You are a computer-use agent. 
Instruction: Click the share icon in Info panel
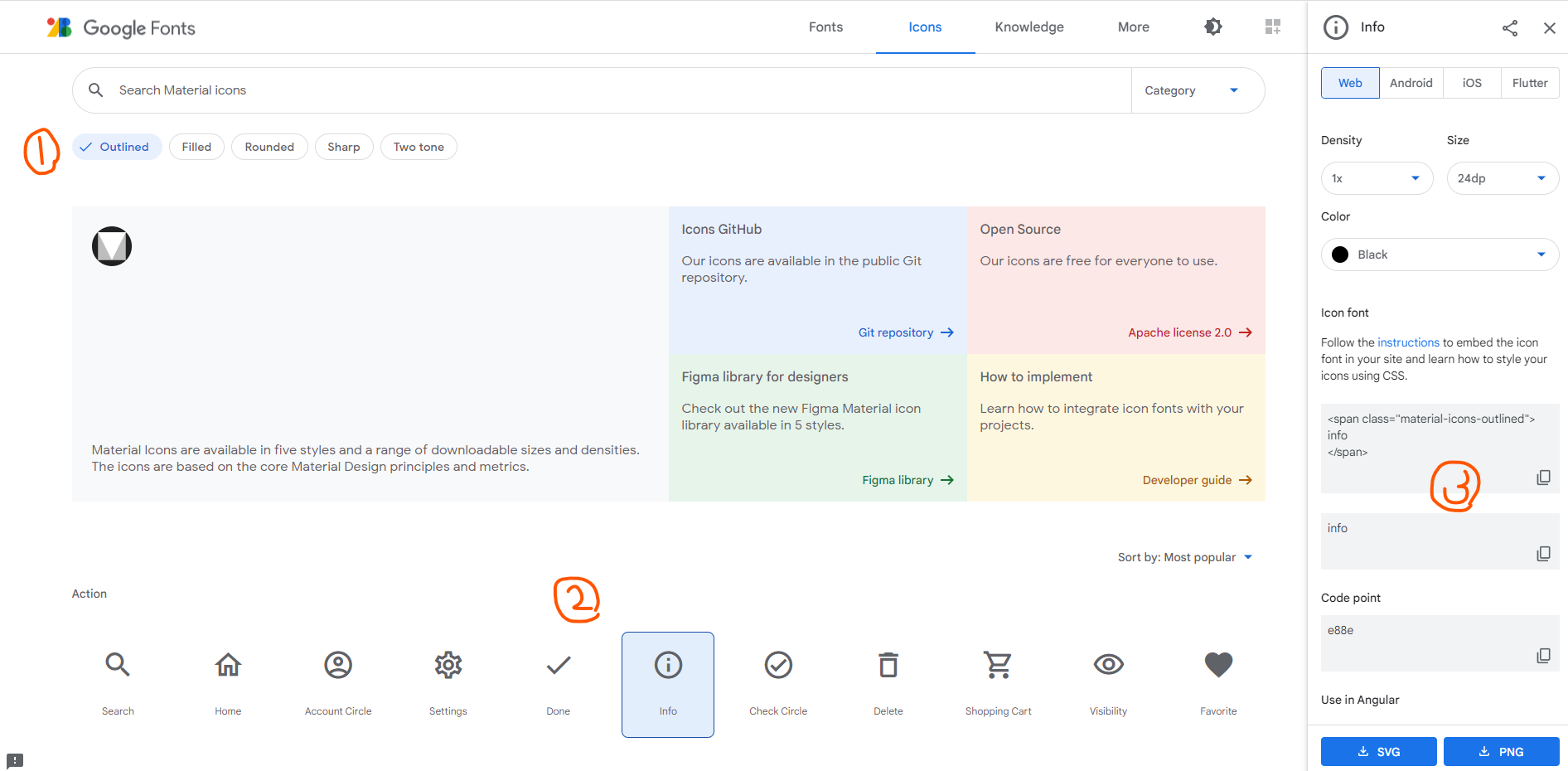[1510, 28]
